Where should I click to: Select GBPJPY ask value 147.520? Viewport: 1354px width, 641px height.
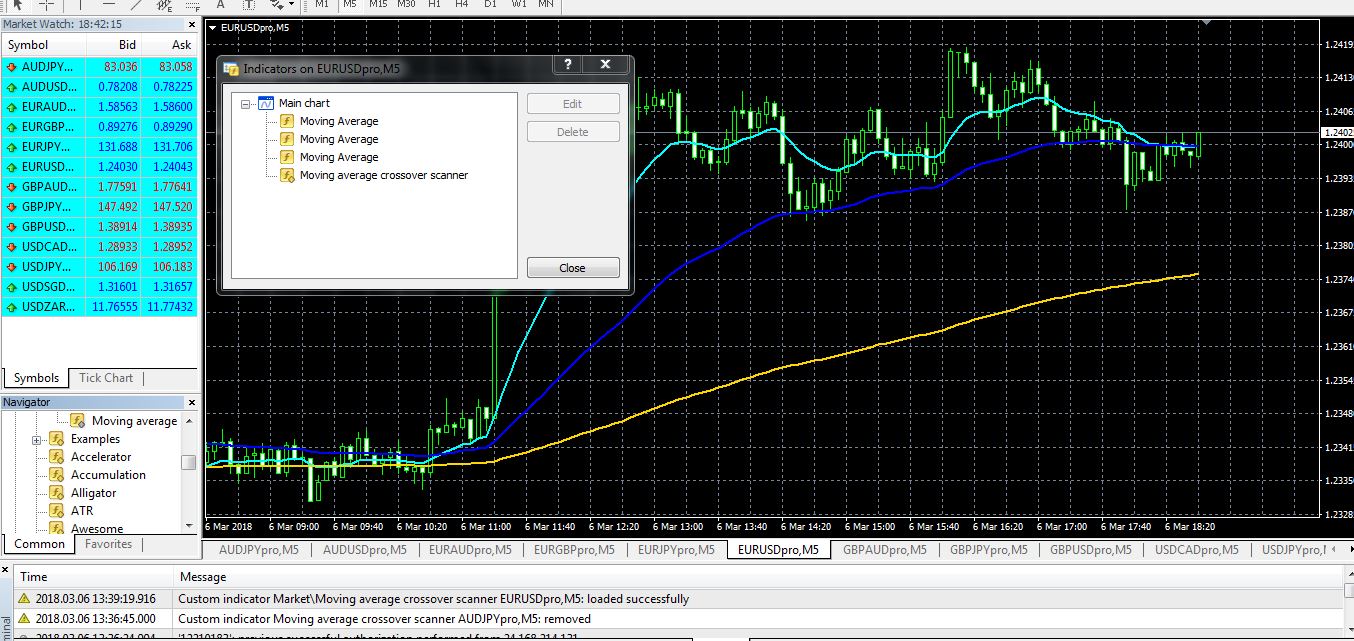pyautogui.click(x=171, y=207)
